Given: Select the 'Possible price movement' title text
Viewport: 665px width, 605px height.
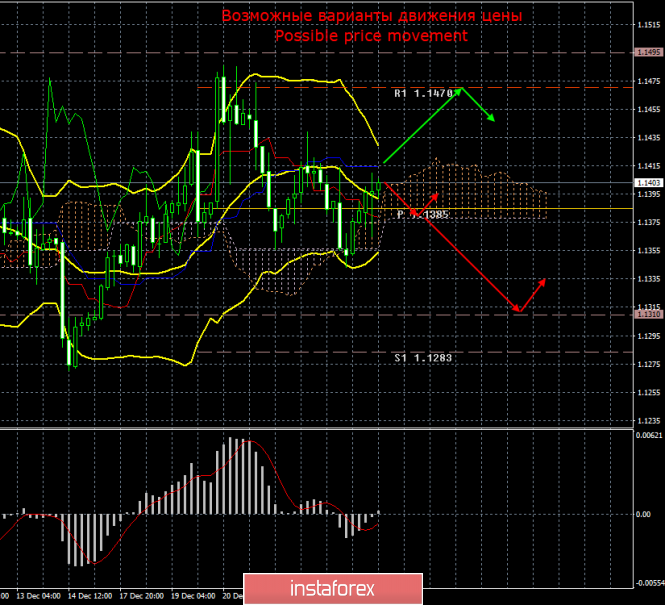Looking at the screenshot, I should pyautogui.click(x=372, y=36).
